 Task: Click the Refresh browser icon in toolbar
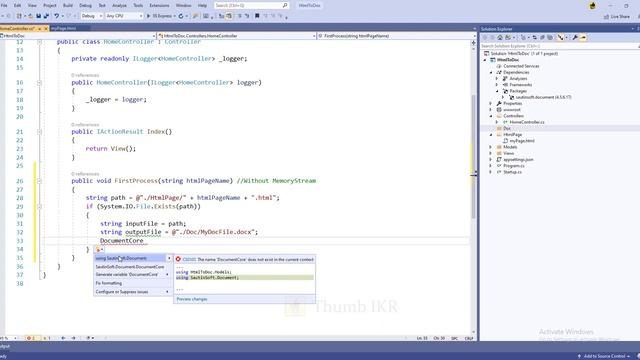coord(181,16)
